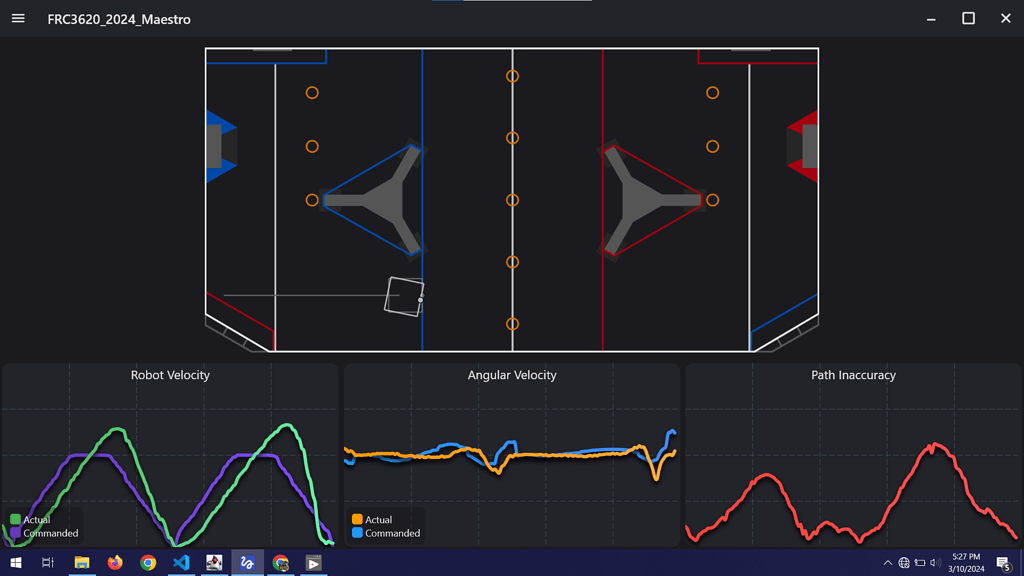Click the blue Commanded swatch in Angular Velocity legend
The width and height of the screenshot is (1024, 576).
click(357, 533)
